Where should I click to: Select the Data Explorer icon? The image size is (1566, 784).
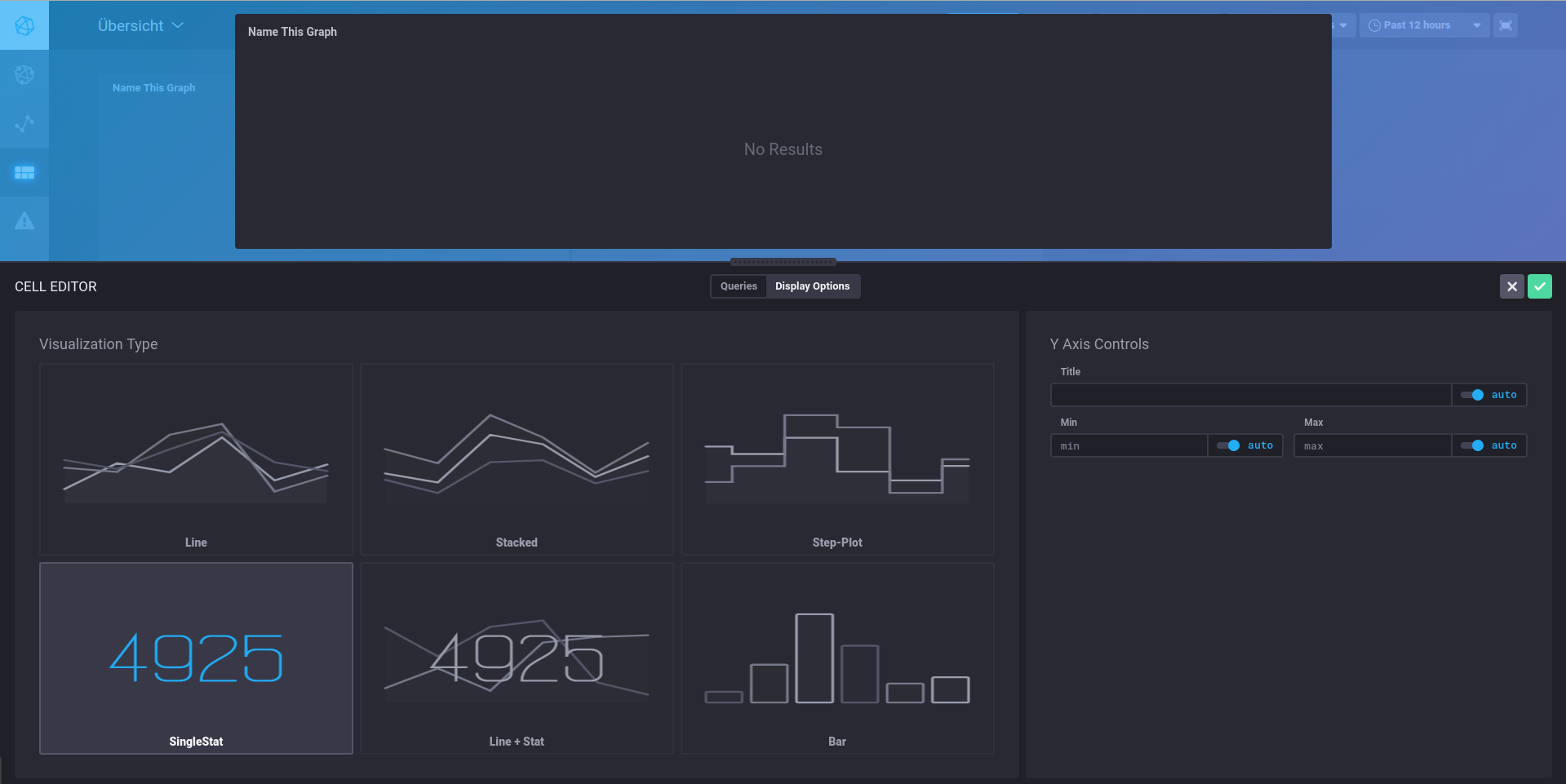[24, 123]
